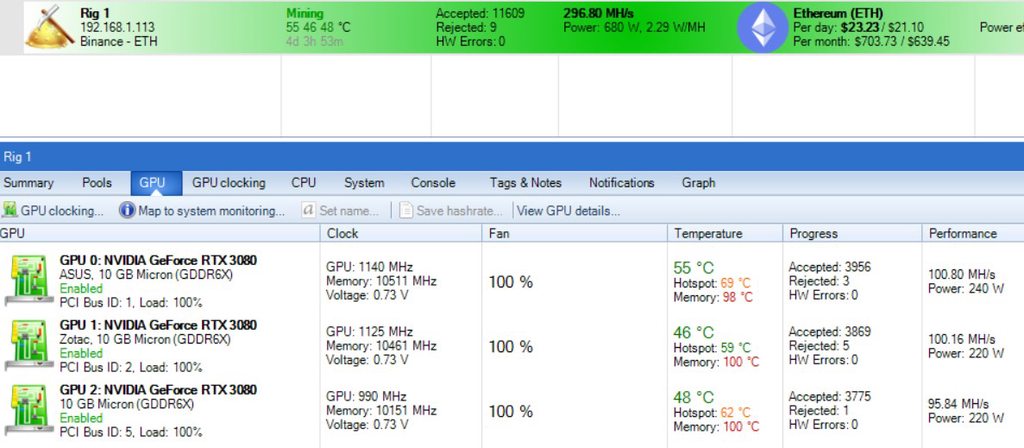Click the Set name... button
Image resolution: width=1024 pixels, height=448 pixels.
pos(342,211)
